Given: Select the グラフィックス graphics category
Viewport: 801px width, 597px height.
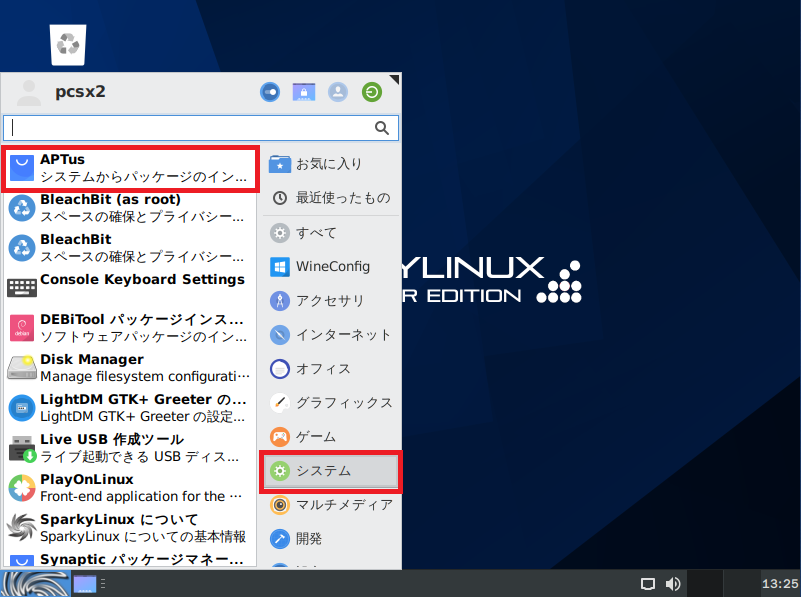Looking at the screenshot, I should click(331, 403).
